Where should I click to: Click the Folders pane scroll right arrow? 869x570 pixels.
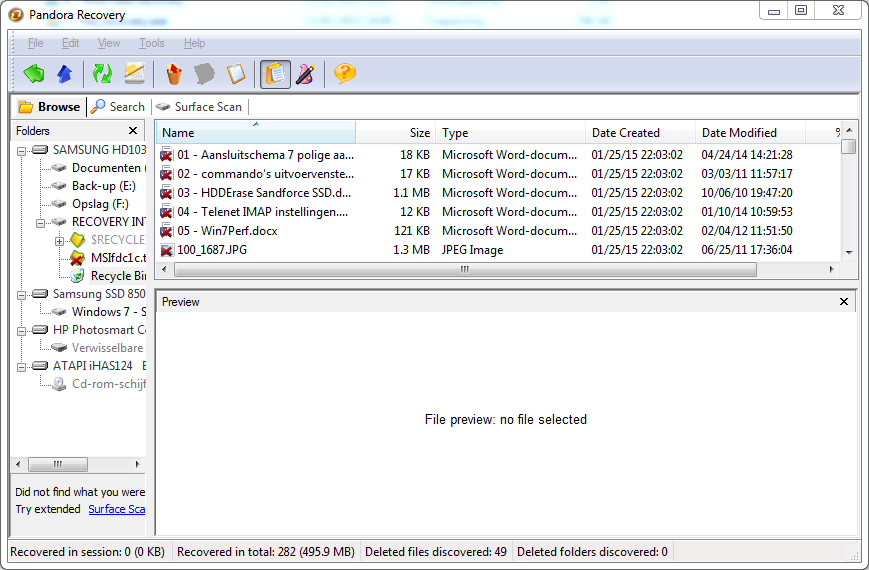(x=137, y=464)
